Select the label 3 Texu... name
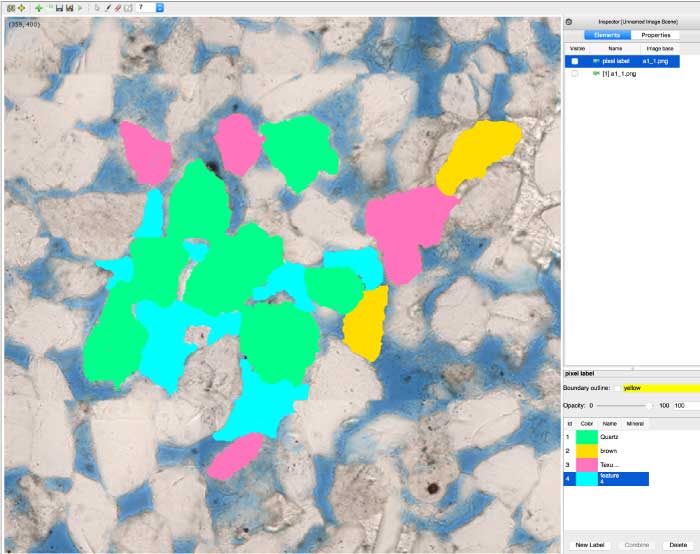Screen dimensions: 700x554 point(609,465)
